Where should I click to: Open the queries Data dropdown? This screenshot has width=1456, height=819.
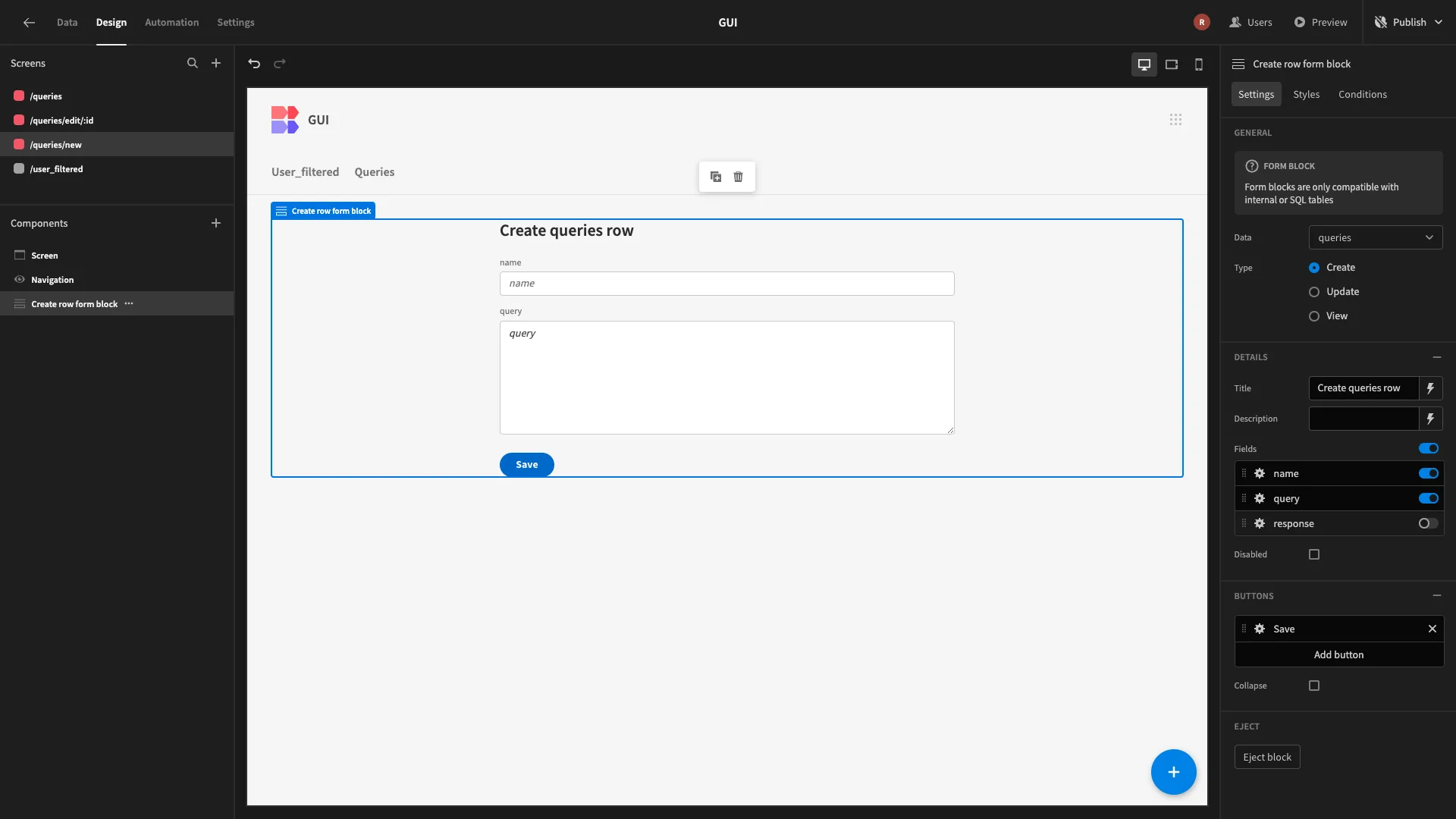click(x=1375, y=237)
